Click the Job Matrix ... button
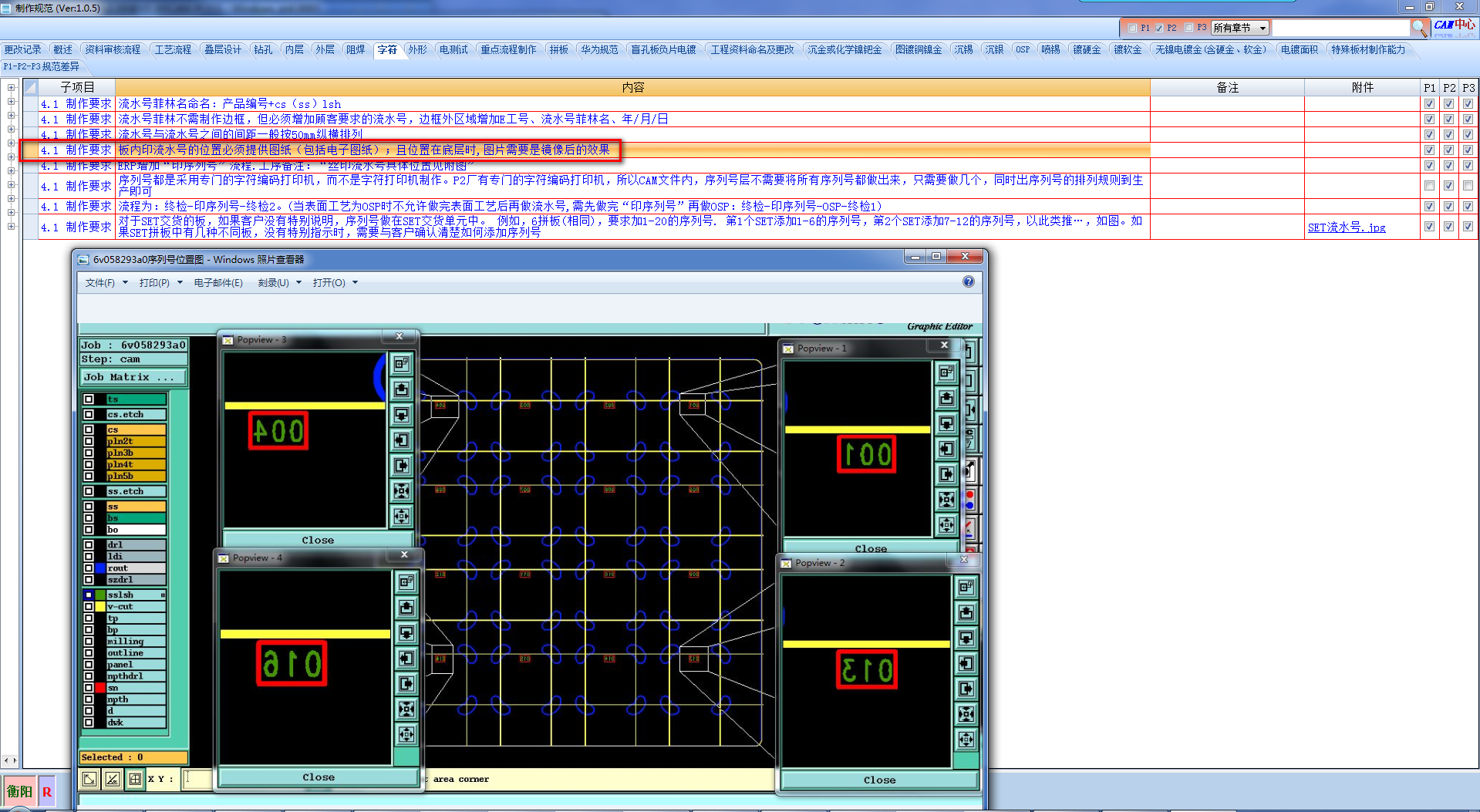1480x812 pixels. pos(133,377)
